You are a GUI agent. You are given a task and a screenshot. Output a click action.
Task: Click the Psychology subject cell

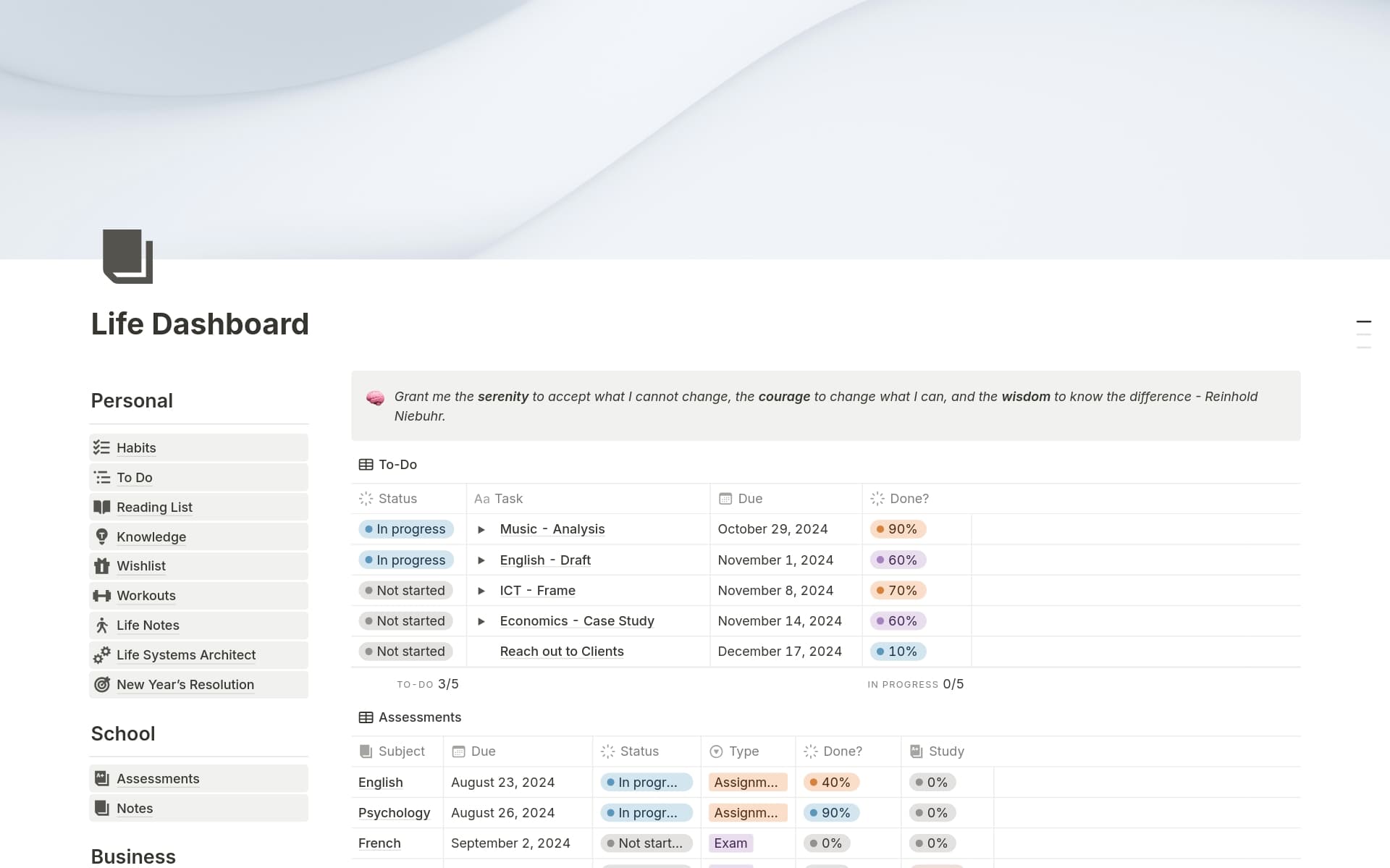point(397,813)
